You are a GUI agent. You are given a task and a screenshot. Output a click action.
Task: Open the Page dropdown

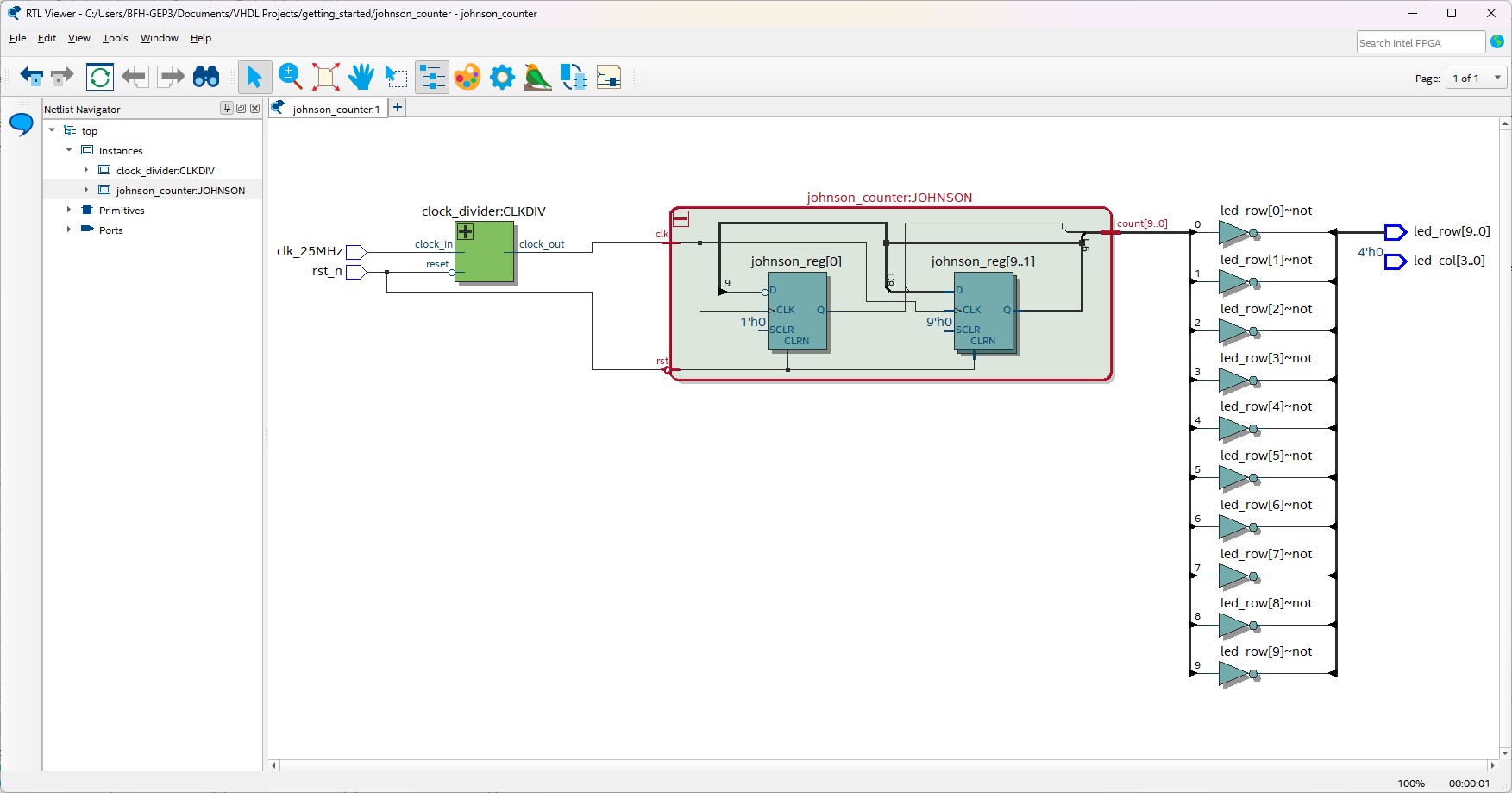pos(1476,78)
